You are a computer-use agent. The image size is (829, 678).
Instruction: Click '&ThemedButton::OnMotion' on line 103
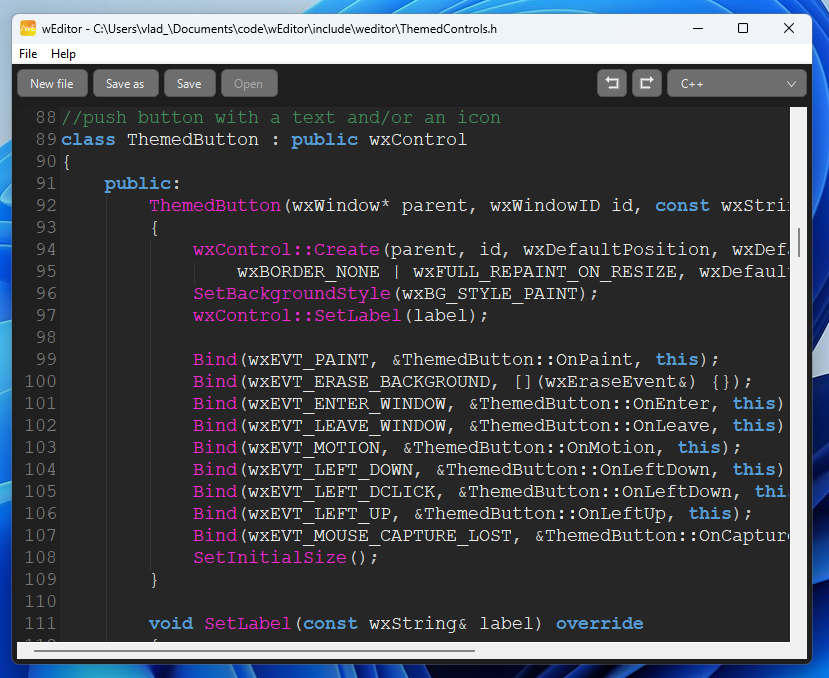coord(529,448)
